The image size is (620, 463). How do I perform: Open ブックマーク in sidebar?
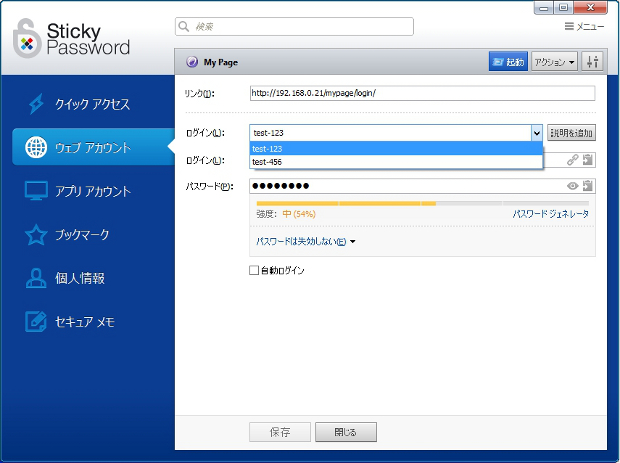82,234
